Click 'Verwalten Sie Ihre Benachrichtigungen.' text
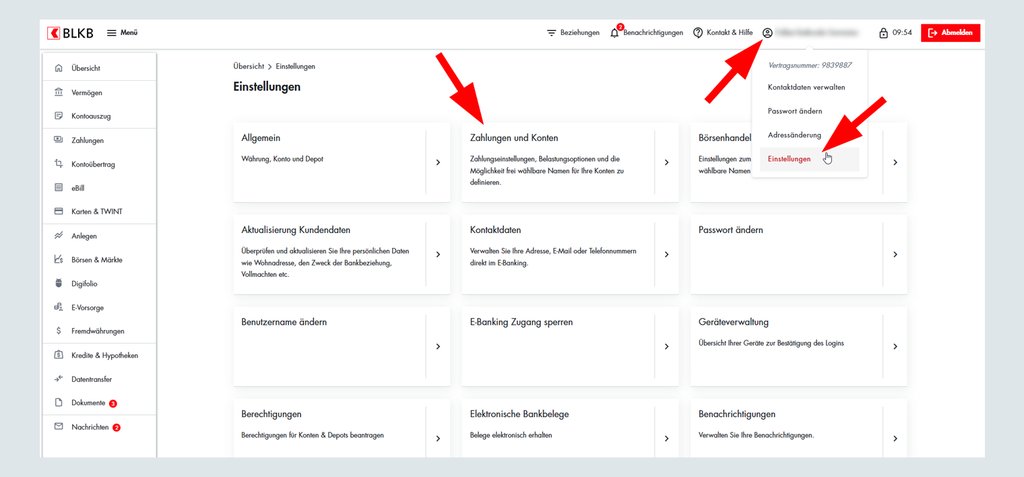The image size is (1024, 477). point(756,435)
